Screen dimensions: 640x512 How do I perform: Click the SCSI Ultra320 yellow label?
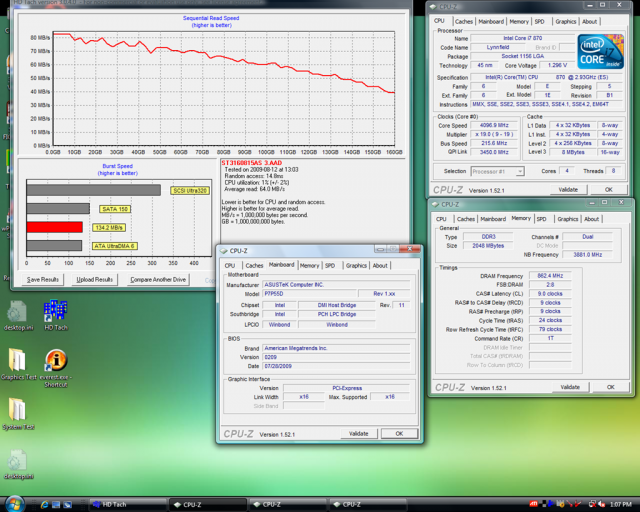click(190, 191)
